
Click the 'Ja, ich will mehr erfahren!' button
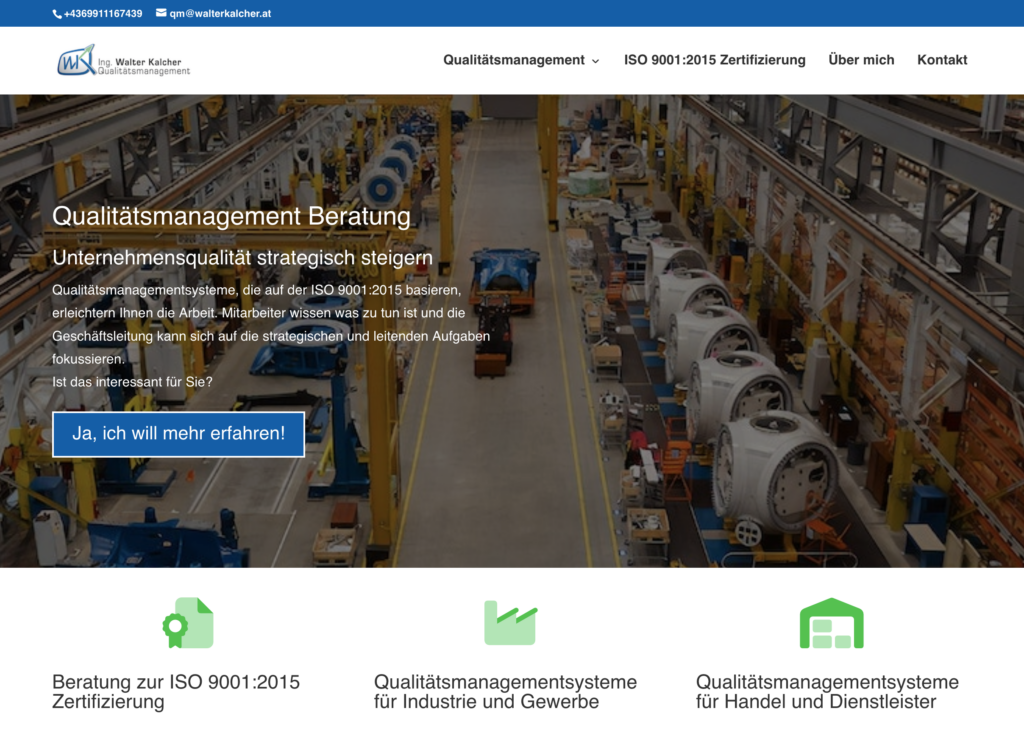point(178,434)
